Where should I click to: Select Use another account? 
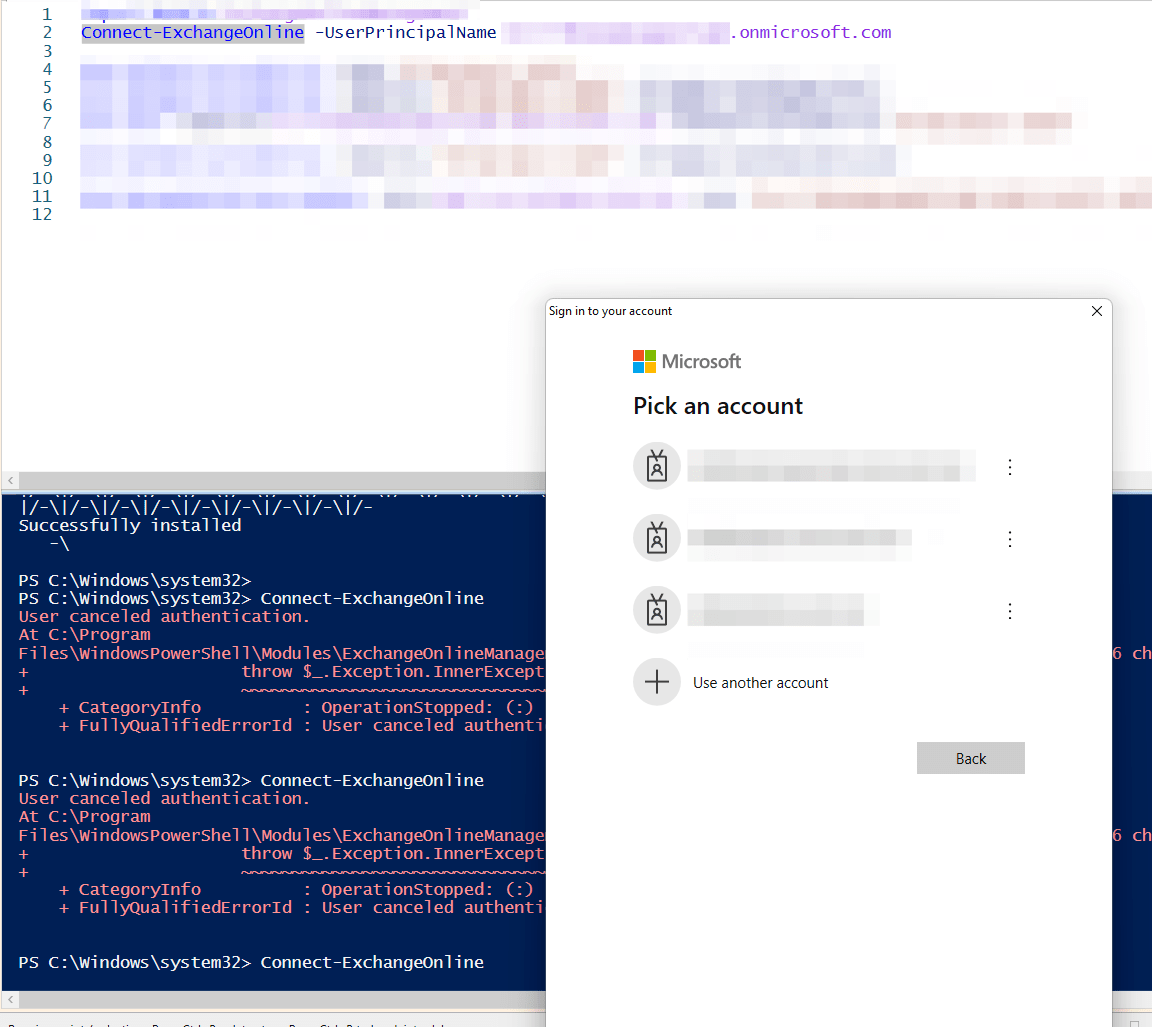pyautogui.click(x=760, y=682)
